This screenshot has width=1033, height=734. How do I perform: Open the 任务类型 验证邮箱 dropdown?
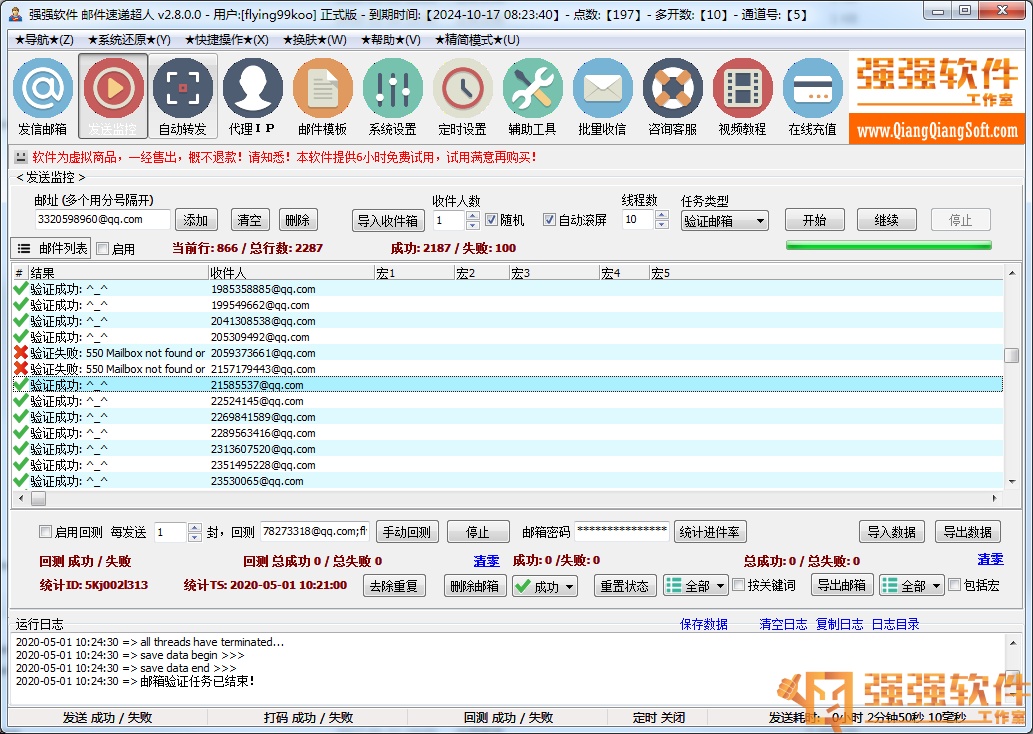click(725, 221)
